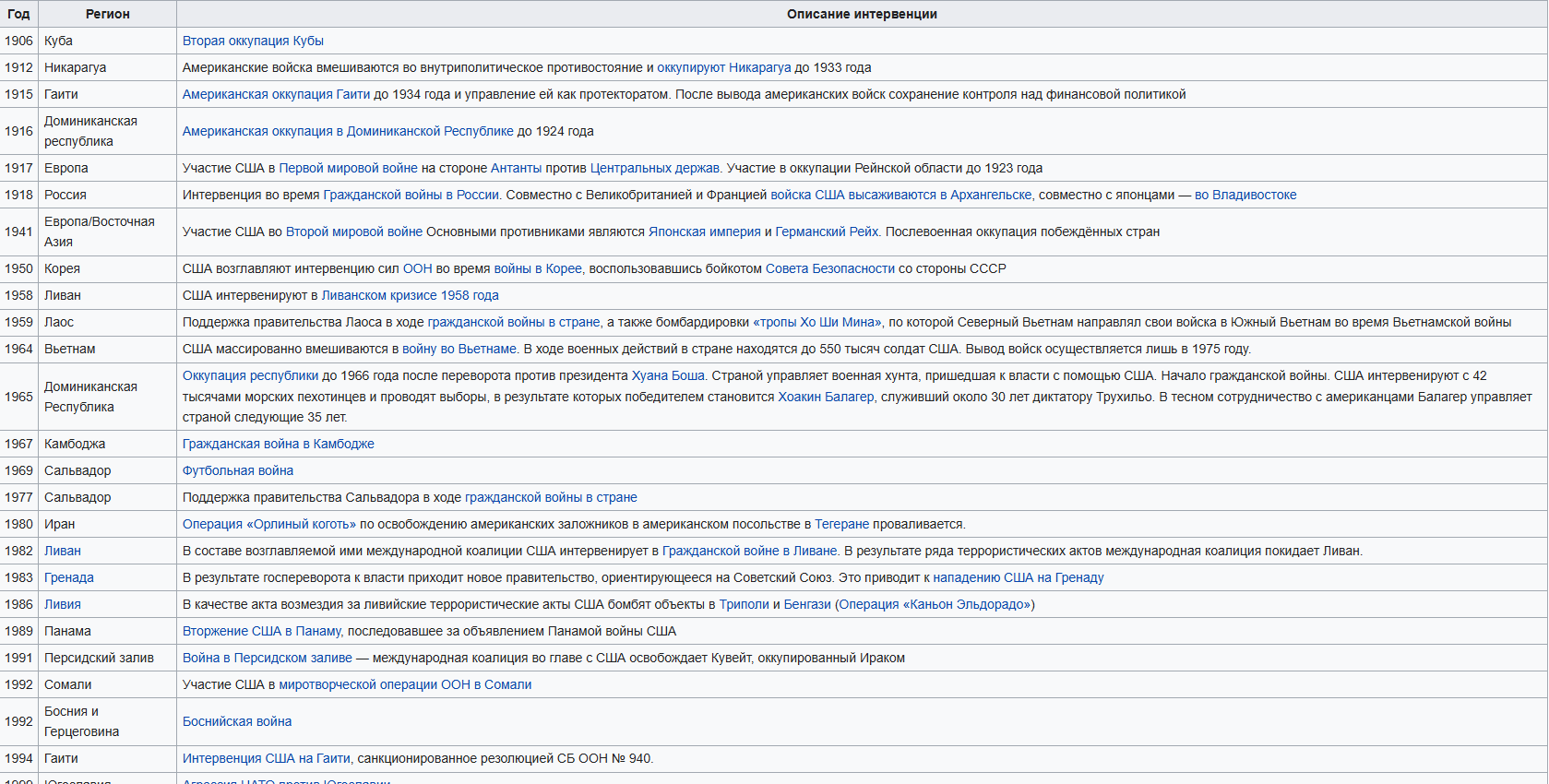The width and height of the screenshot is (1549, 784).
Task: Select the year cell '1994'
Action: pos(18,758)
